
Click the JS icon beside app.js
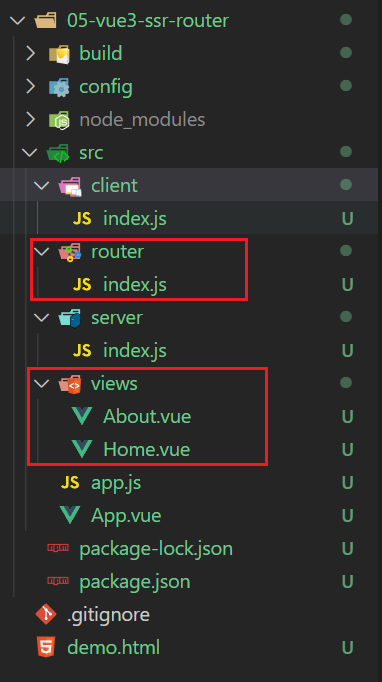[x=70, y=482]
